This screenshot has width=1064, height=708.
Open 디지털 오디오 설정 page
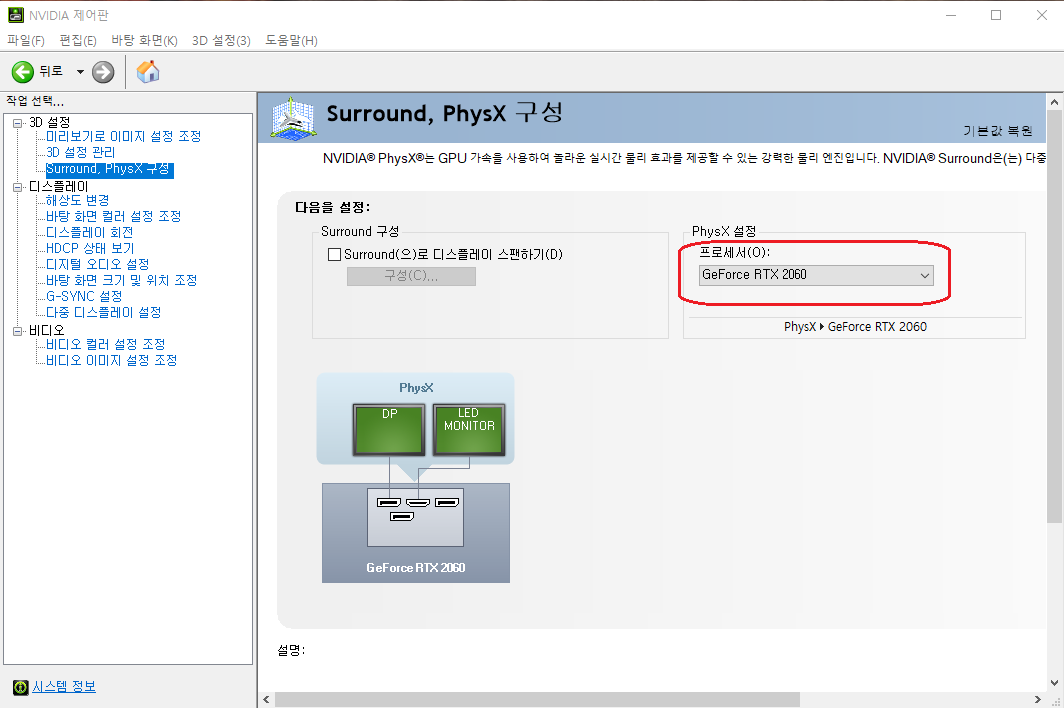tap(98, 264)
